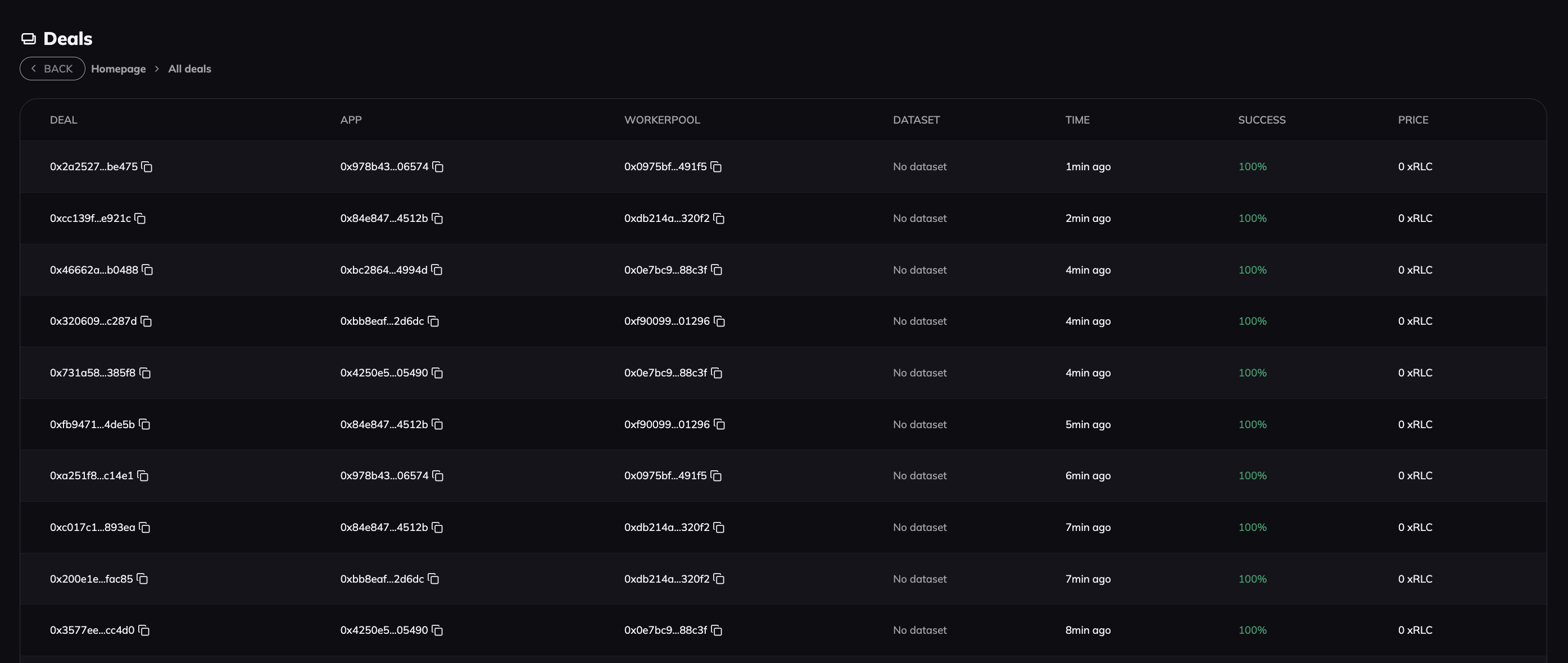Copy workerpool address in the 0x320609...c287d row

point(719,321)
